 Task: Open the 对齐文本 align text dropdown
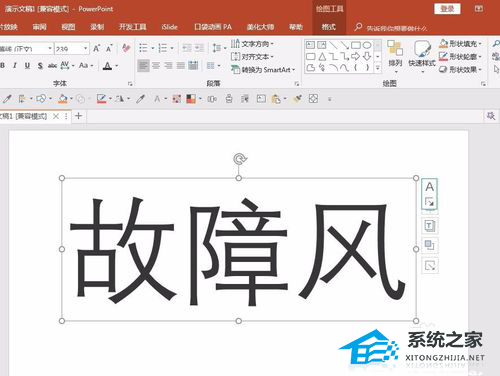[x=252, y=57]
